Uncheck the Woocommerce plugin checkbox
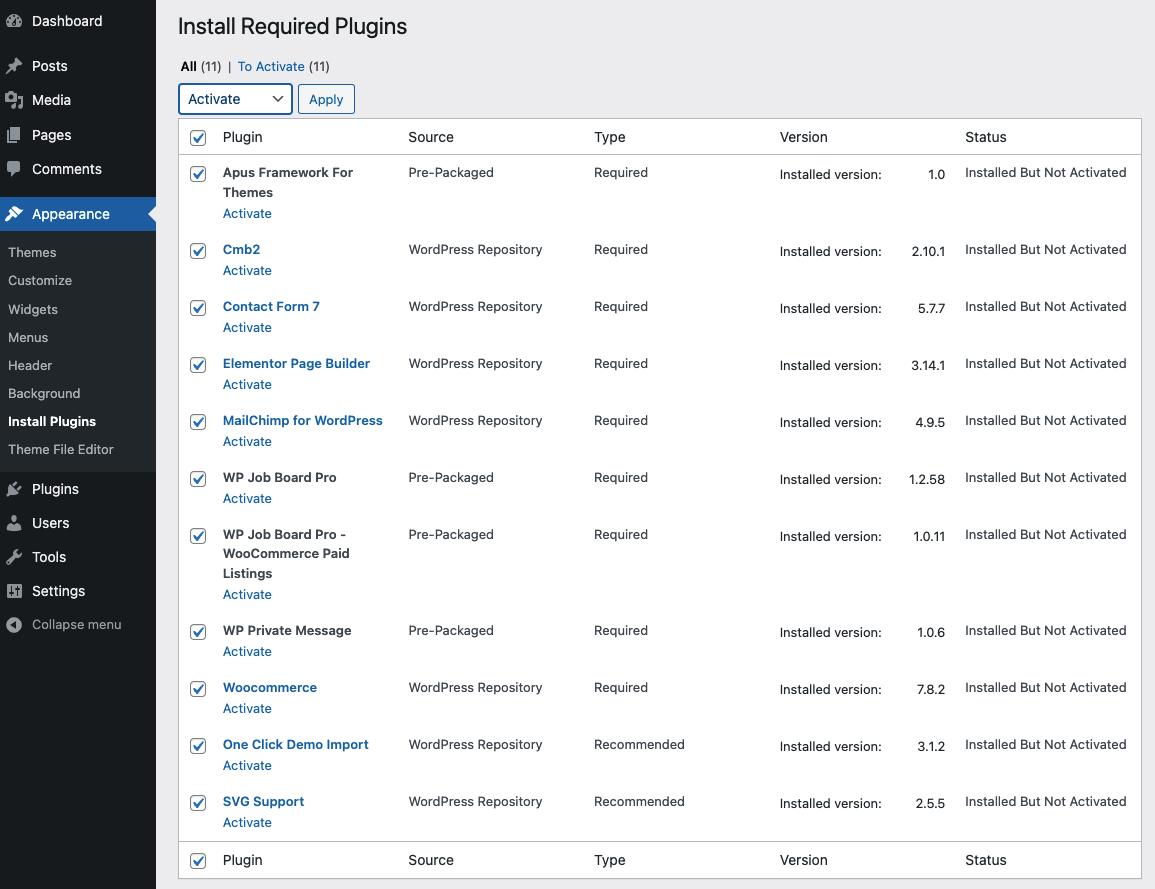The width and height of the screenshot is (1155, 889). 198,689
